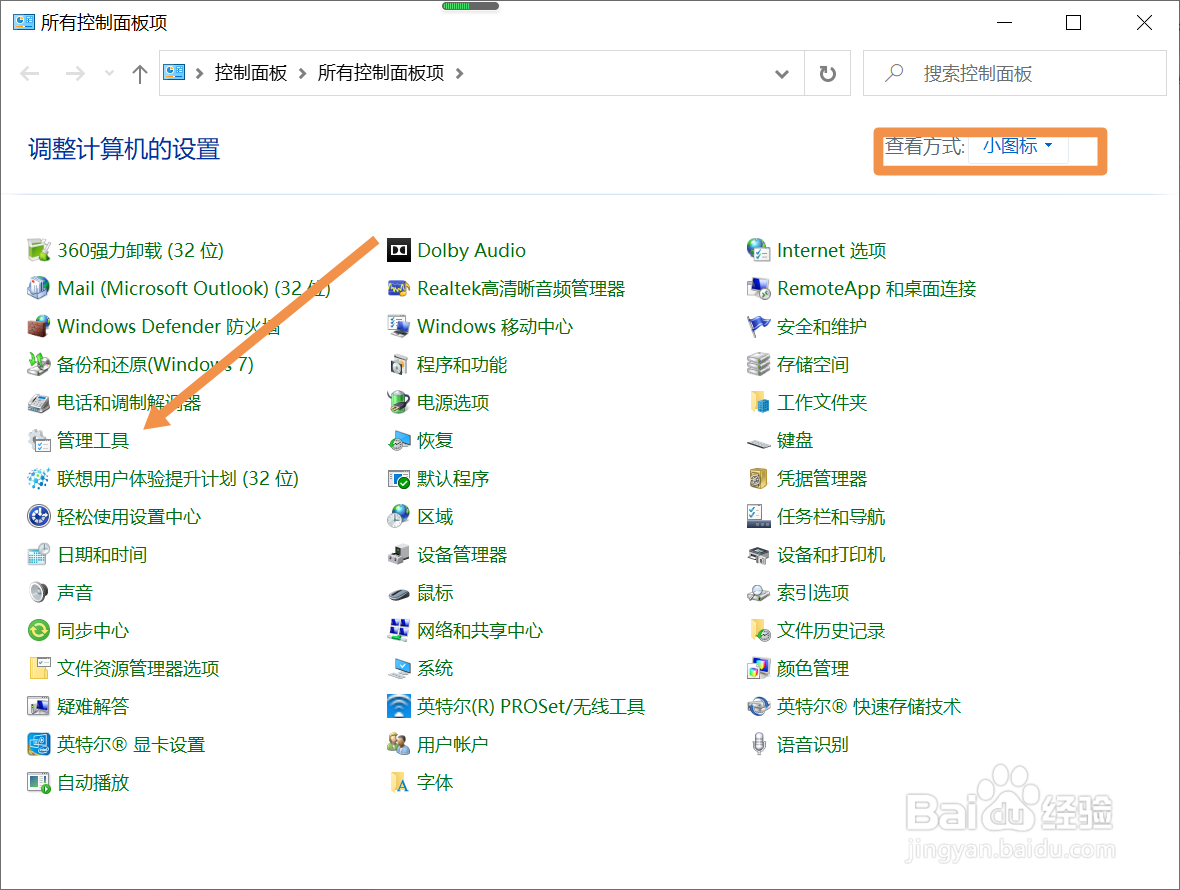Viewport: 1180px width, 890px height.
Task: Click the 疑难解答 icon
Action: click(38, 706)
